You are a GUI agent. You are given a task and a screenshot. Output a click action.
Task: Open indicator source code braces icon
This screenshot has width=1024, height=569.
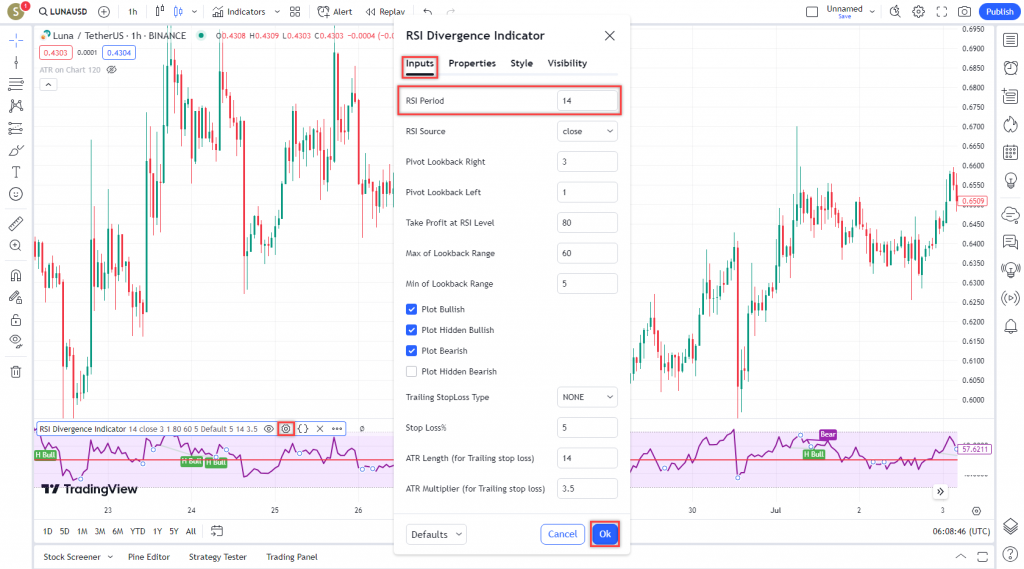click(303, 429)
